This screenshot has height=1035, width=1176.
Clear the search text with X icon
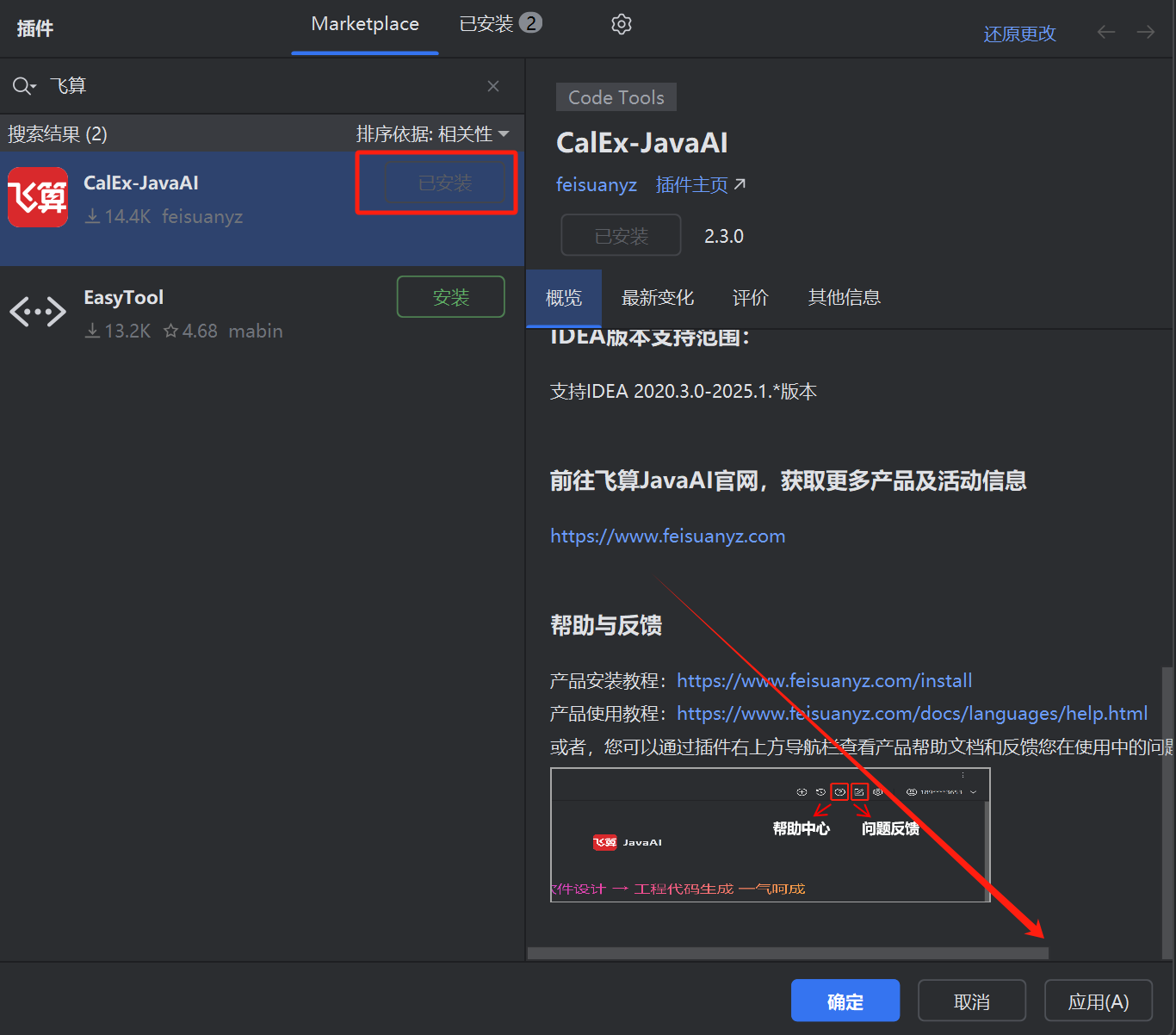point(493,86)
